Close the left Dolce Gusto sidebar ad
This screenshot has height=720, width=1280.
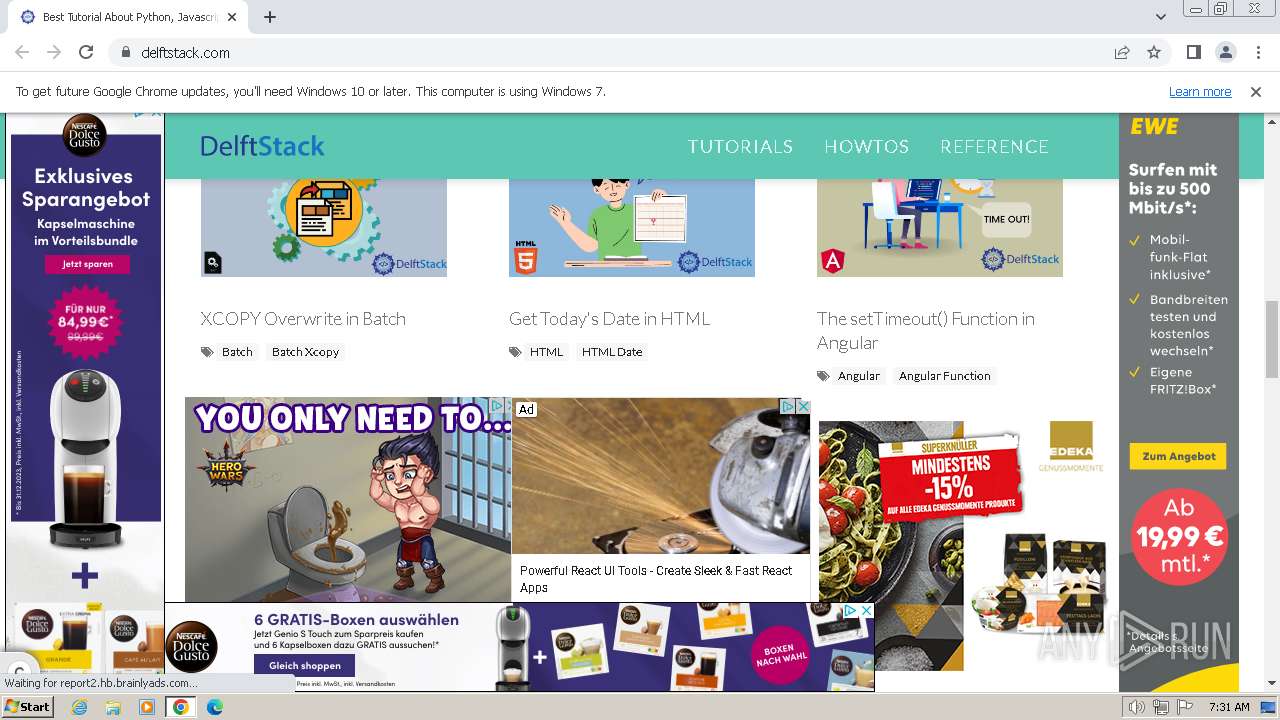157,113
